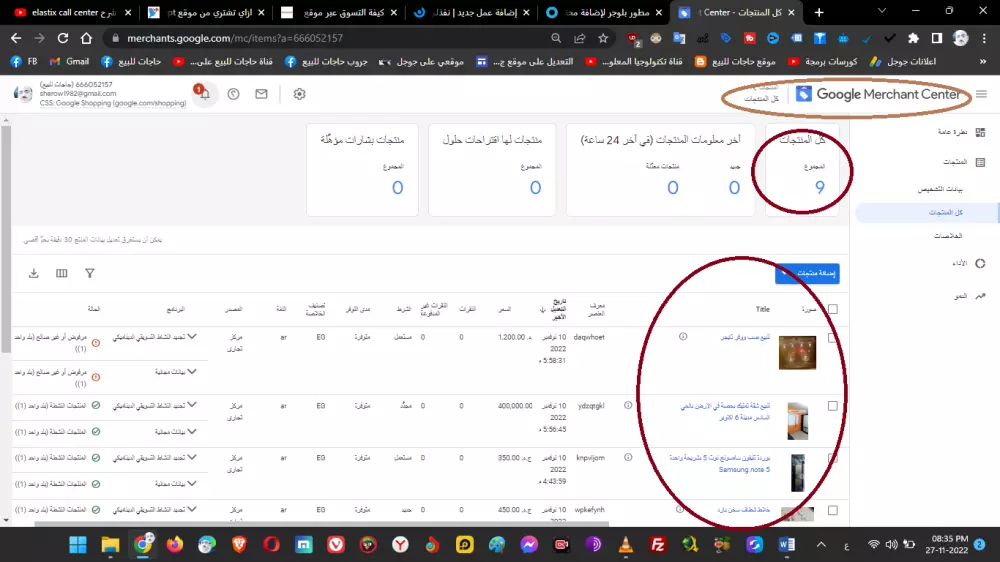
Task: Open product title link on daqwhoet row
Action: point(745,337)
